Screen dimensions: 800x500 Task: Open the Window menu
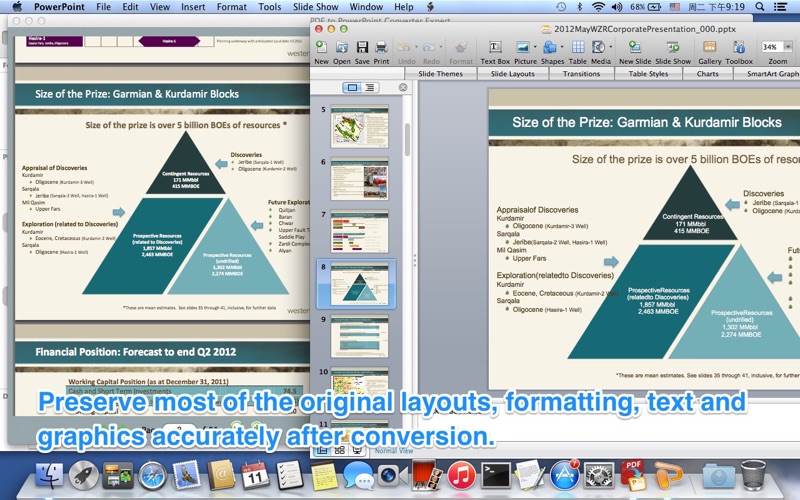click(366, 7)
